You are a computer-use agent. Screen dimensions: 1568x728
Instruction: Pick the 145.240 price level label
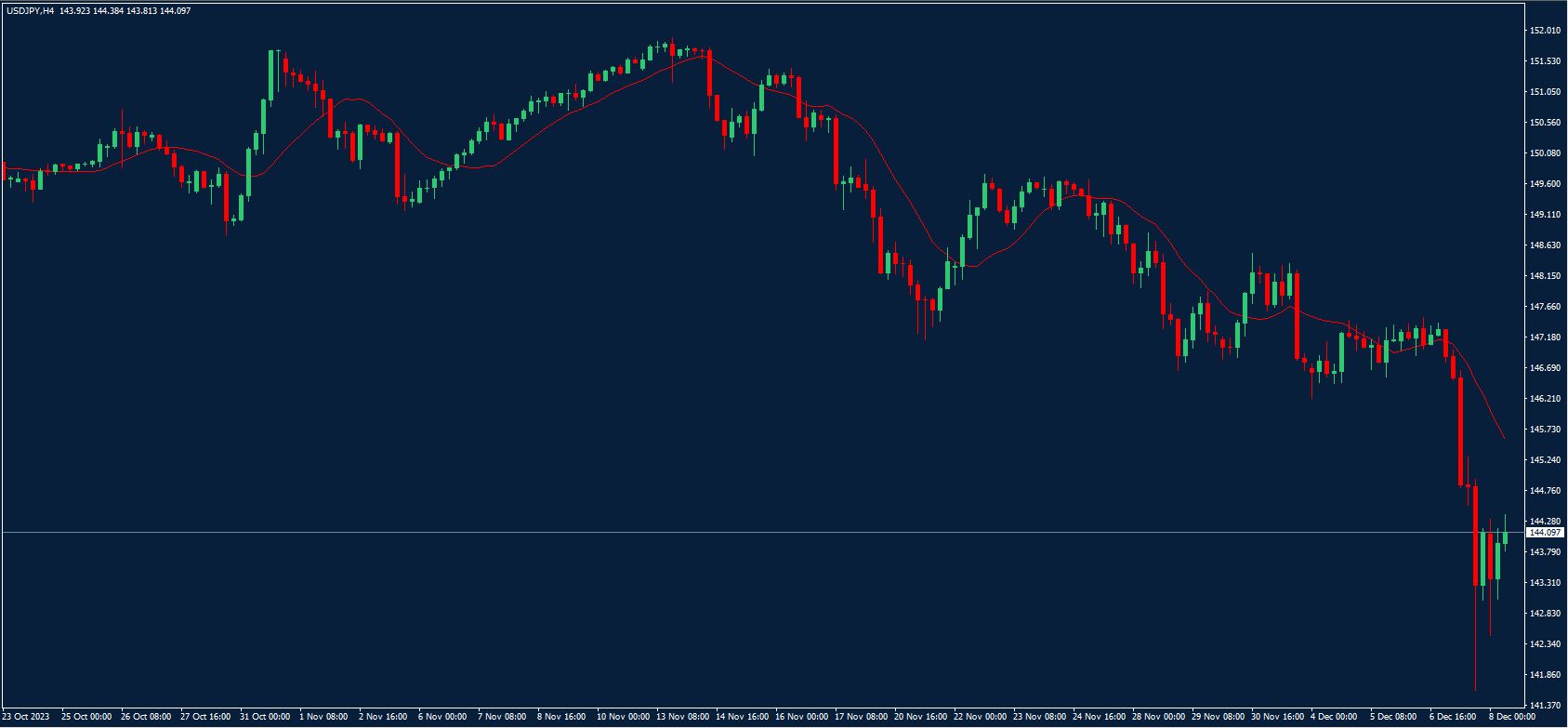coord(1546,460)
